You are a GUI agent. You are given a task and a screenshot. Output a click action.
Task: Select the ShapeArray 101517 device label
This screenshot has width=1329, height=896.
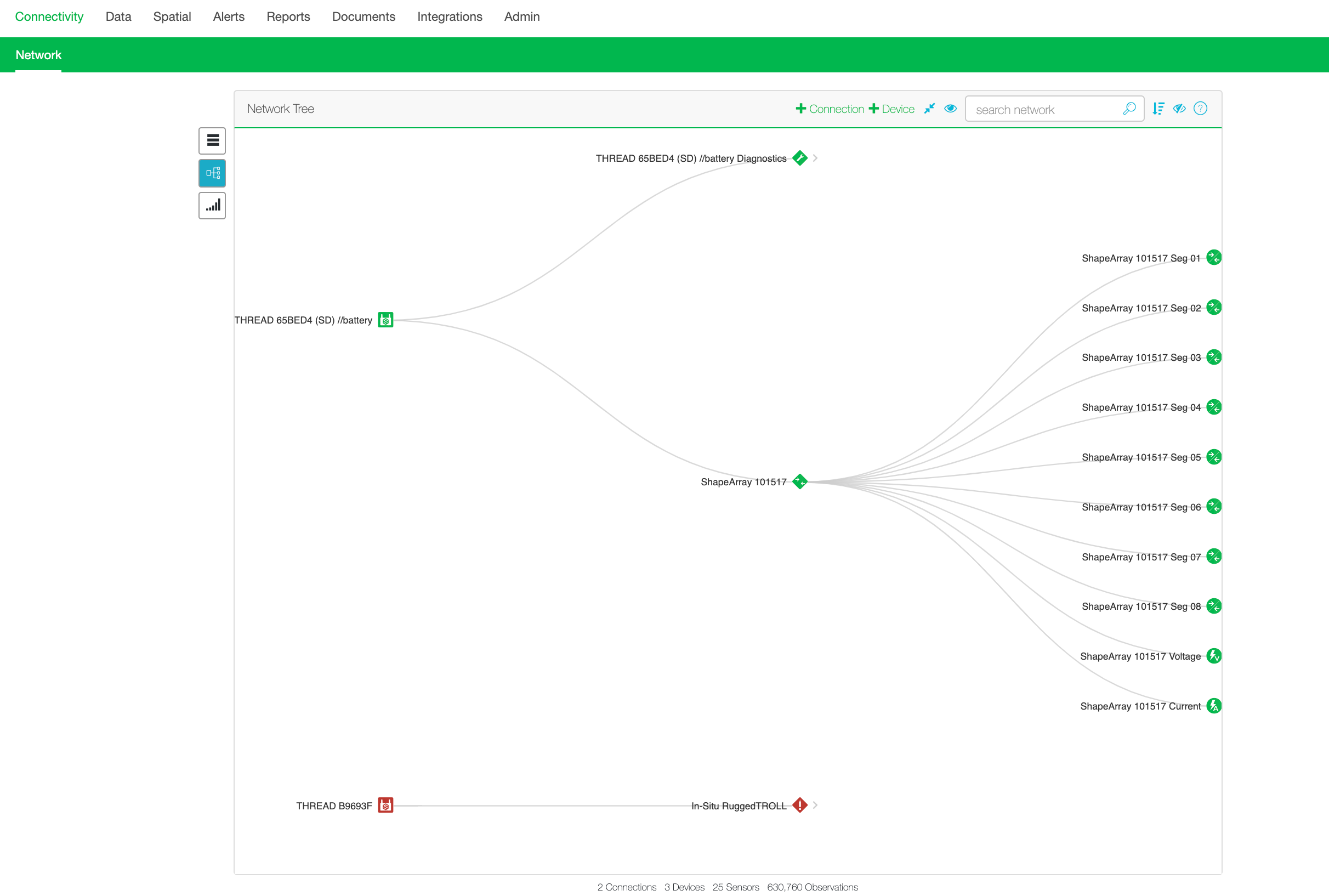point(743,483)
